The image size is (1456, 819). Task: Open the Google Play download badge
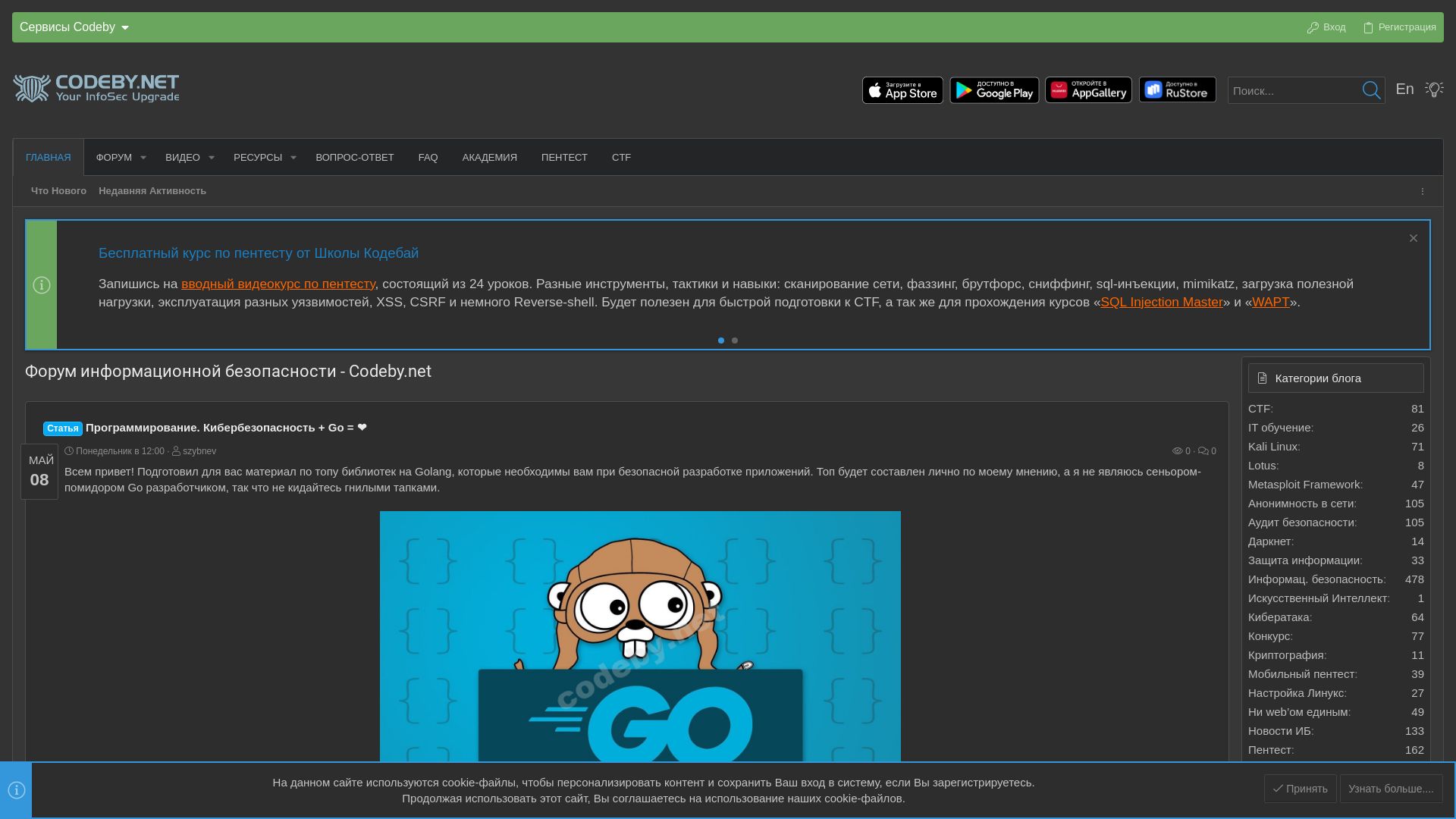[x=994, y=90]
